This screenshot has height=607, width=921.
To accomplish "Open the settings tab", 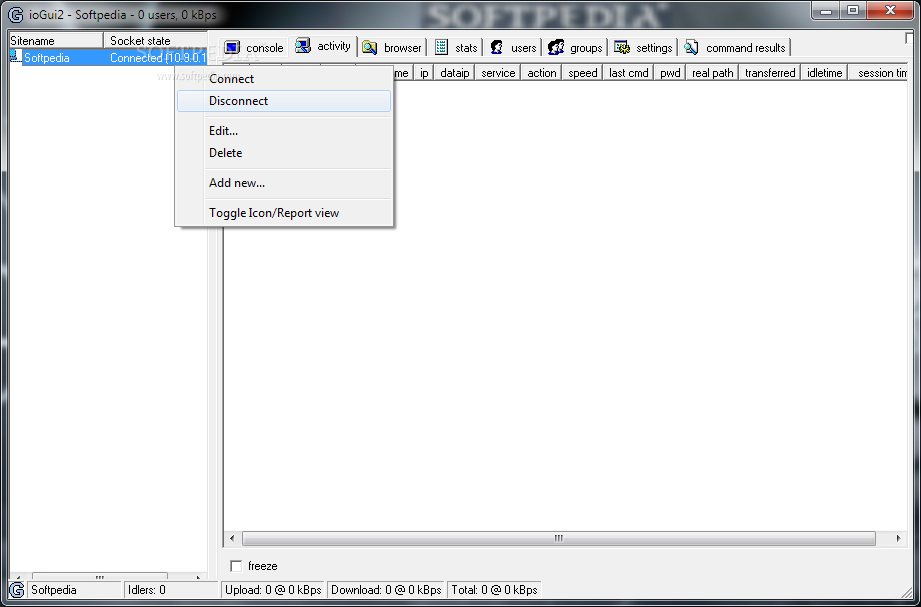I will (x=643, y=48).
